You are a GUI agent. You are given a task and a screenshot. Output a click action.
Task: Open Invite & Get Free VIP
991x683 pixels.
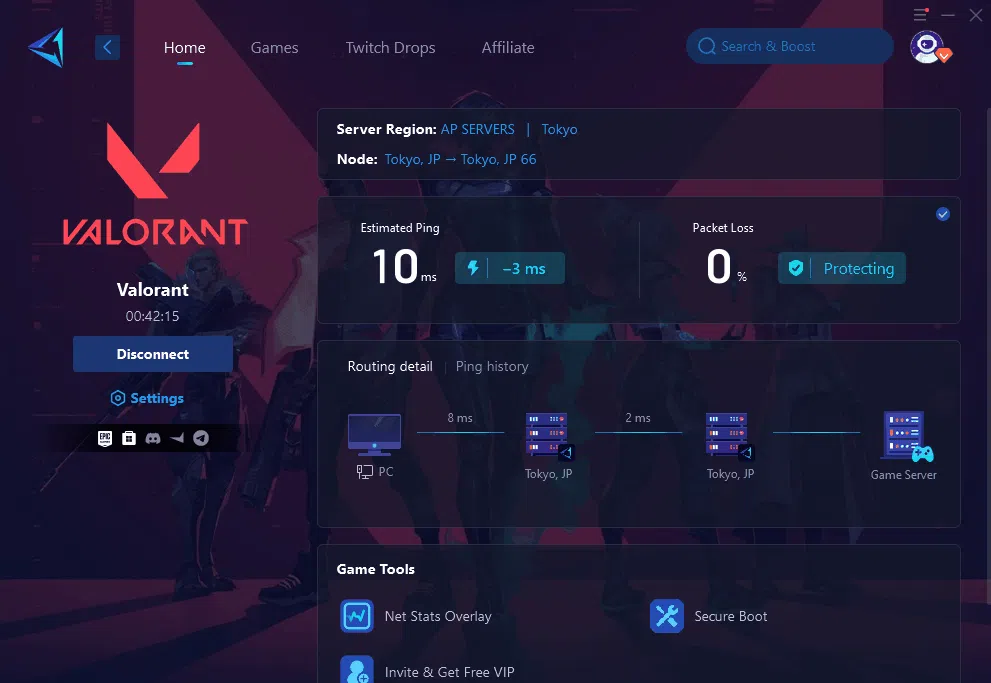pyautogui.click(x=427, y=672)
